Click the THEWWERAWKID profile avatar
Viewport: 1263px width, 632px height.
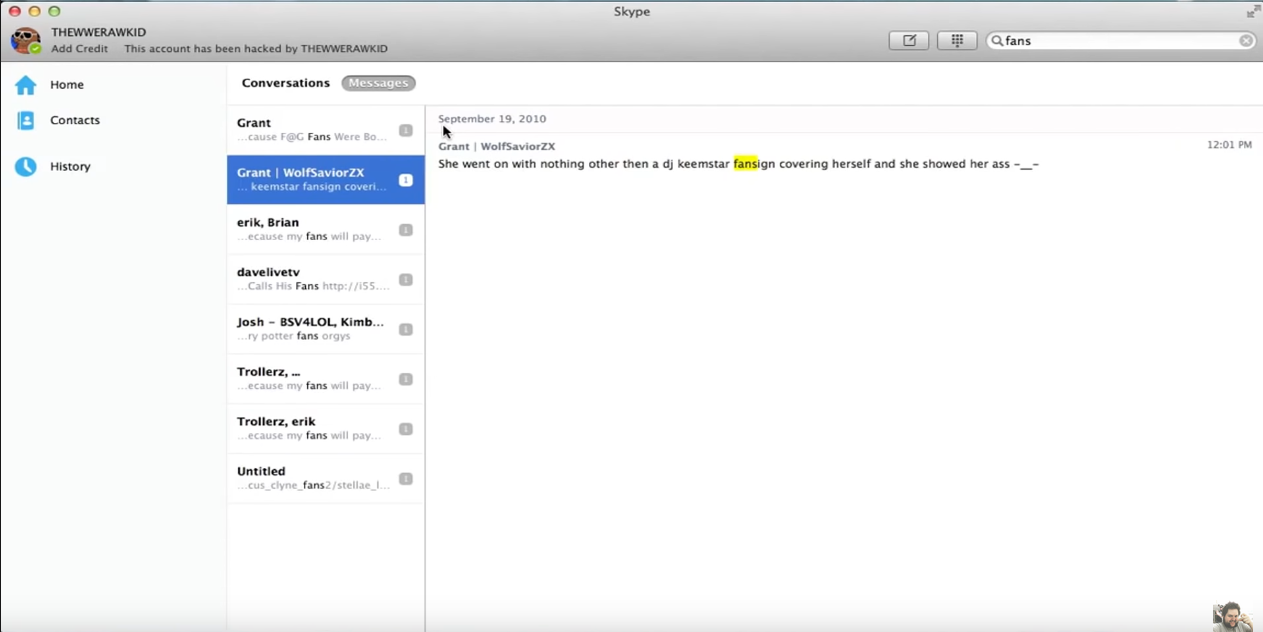pyautogui.click(x=25, y=40)
